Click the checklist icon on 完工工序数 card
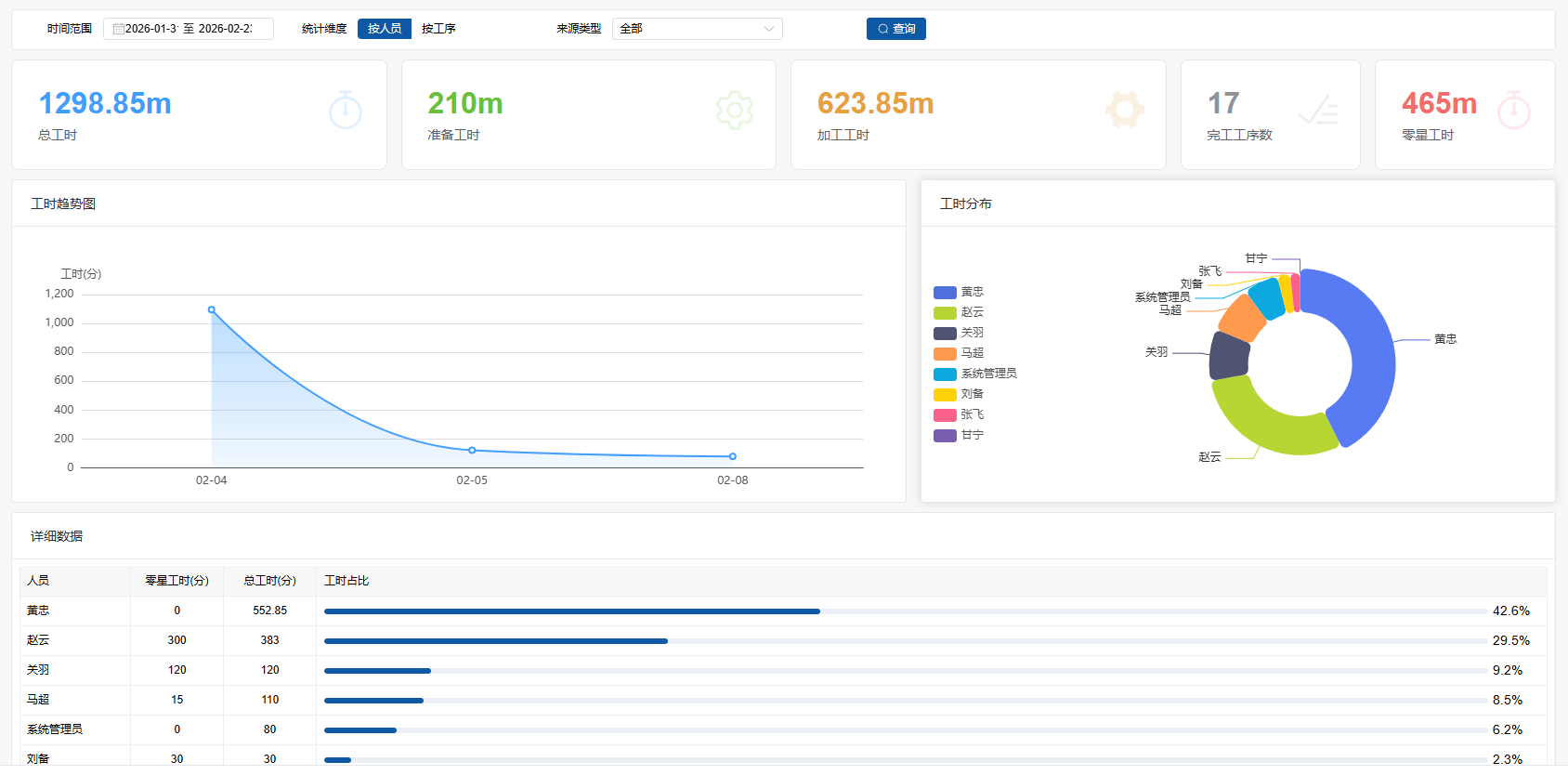This screenshot has height=775, width=1568. 1318,111
